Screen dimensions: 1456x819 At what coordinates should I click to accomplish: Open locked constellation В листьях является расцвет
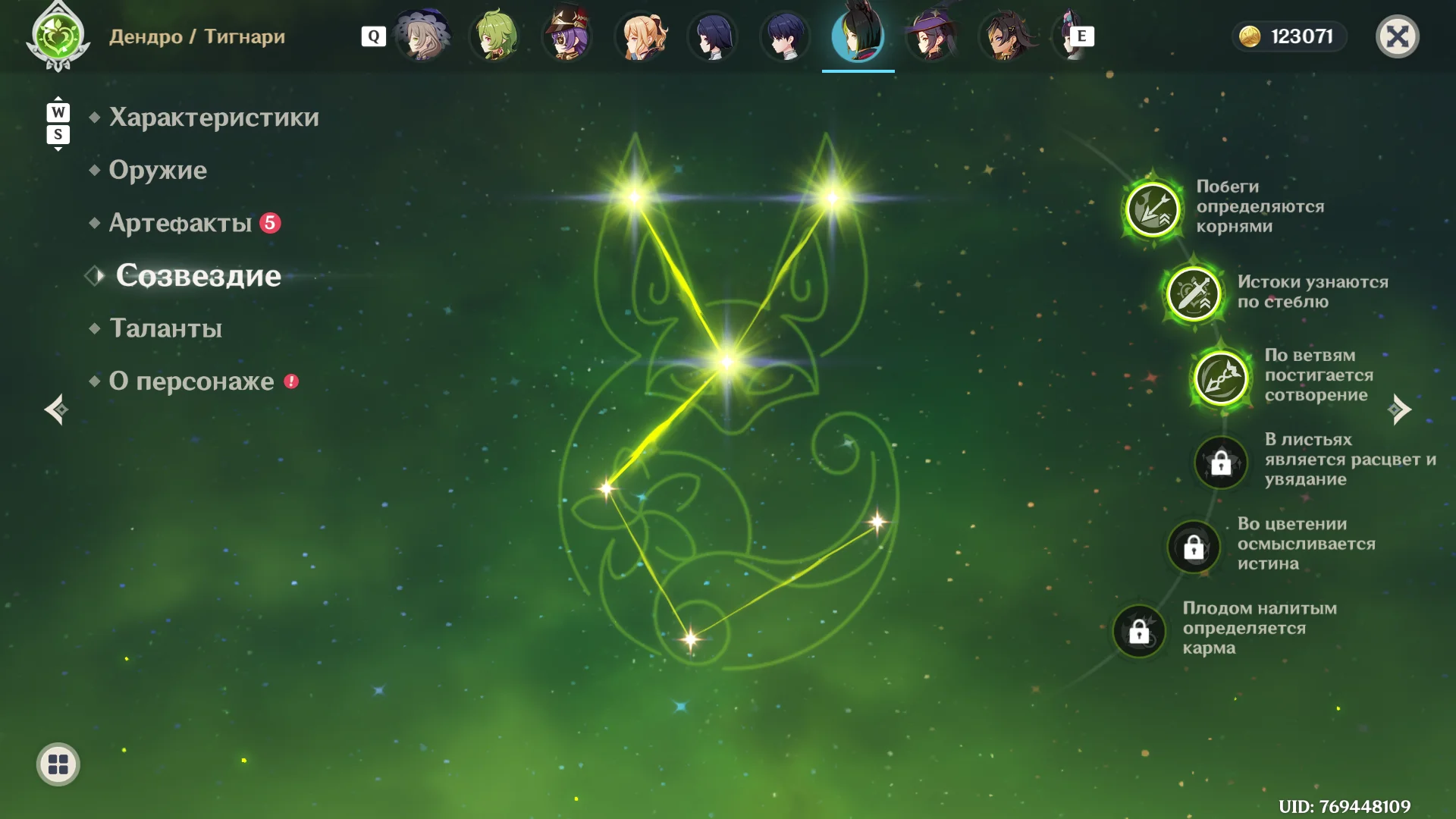1221,462
